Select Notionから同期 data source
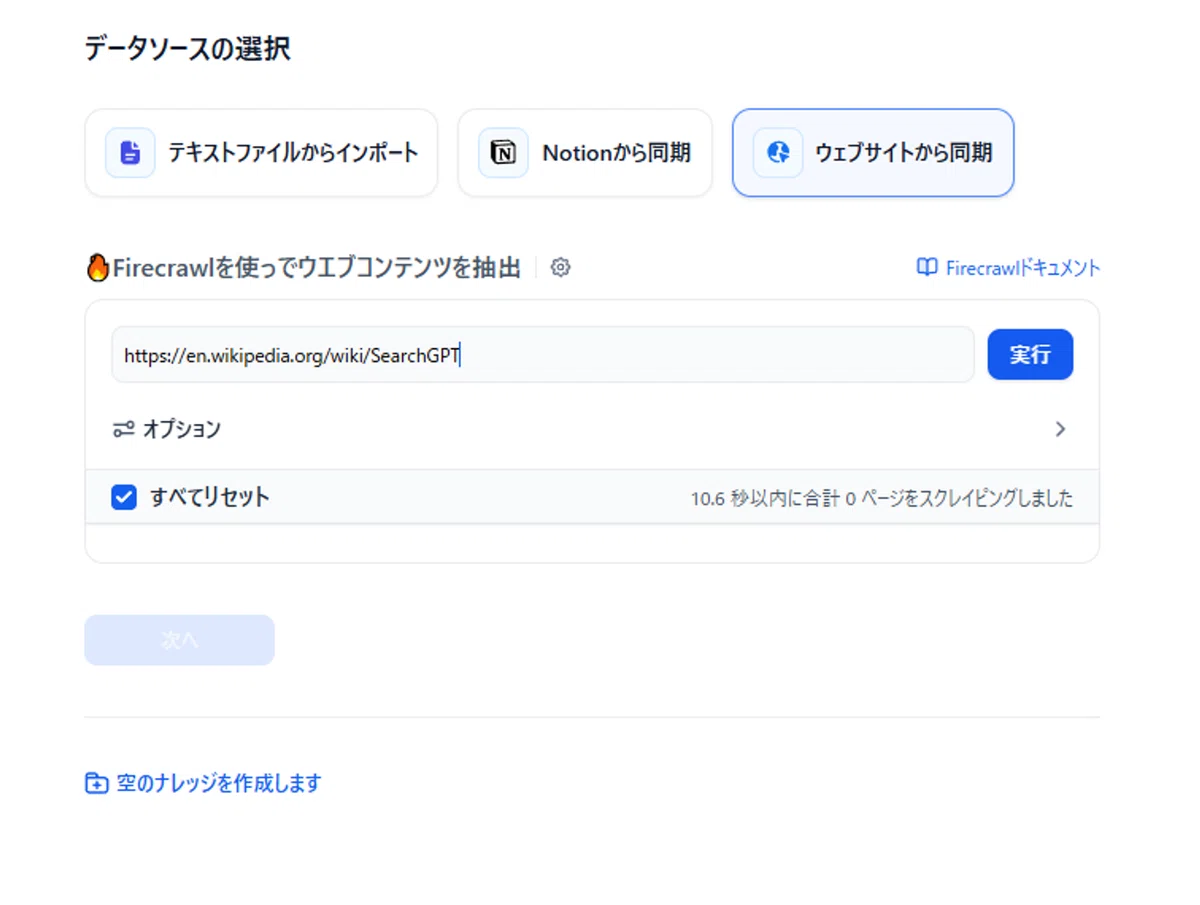 tap(585, 153)
